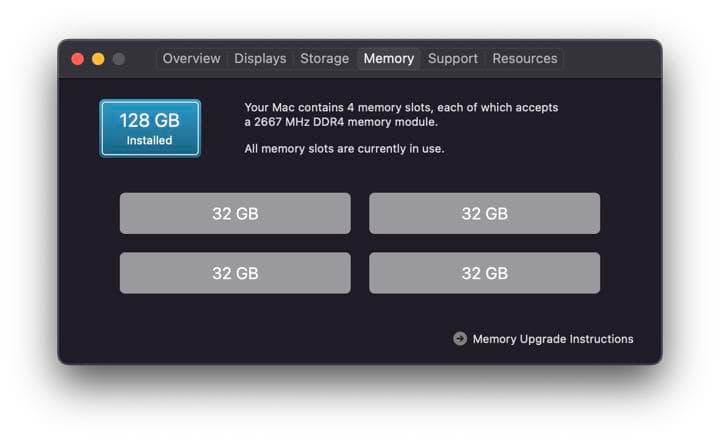Click the bottom-left 32 GB memory slot
Screen dimensions: 720x441
click(235, 273)
